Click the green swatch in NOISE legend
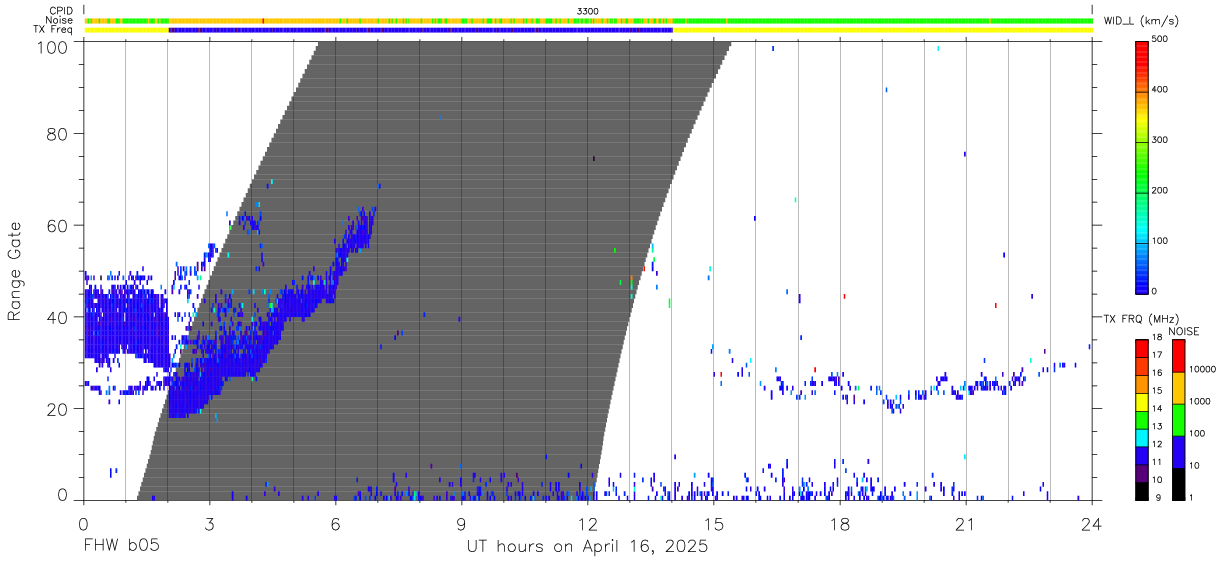Screen dimensions: 1228x567 point(1179,420)
